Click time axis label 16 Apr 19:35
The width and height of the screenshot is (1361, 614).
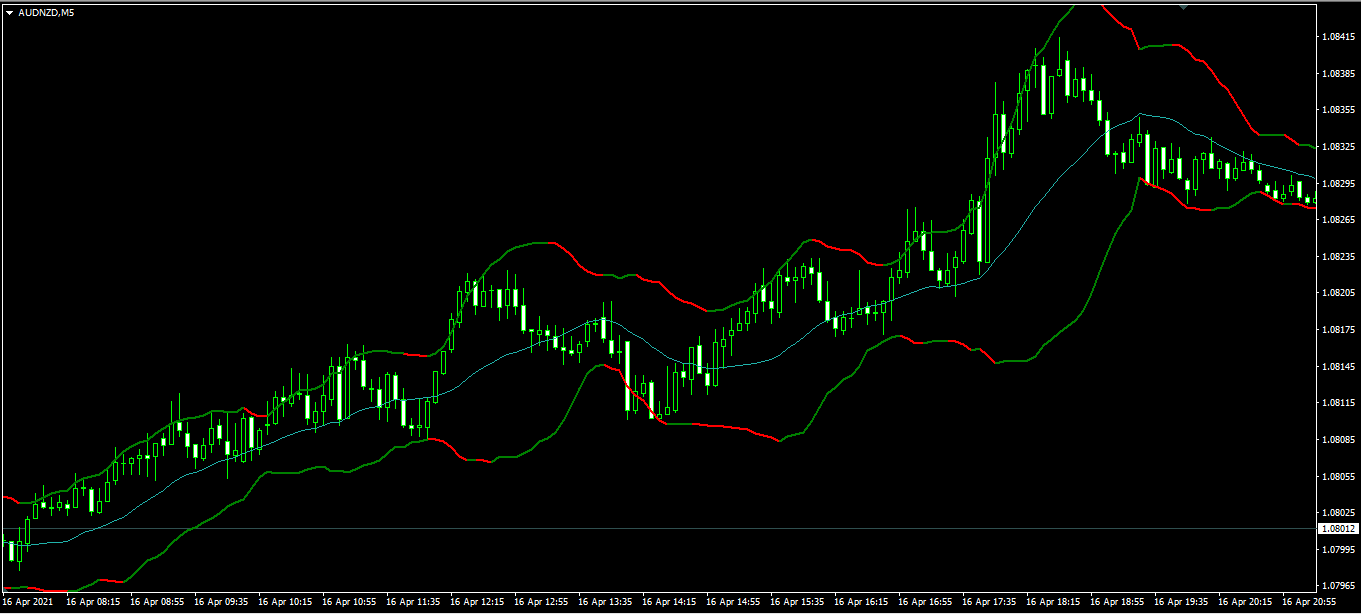tap(1181, 603)
